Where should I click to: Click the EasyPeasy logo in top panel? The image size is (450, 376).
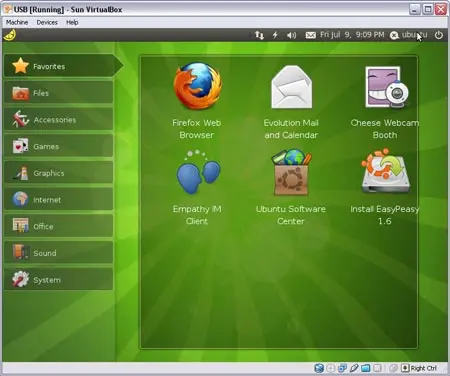tap(10, 35)
